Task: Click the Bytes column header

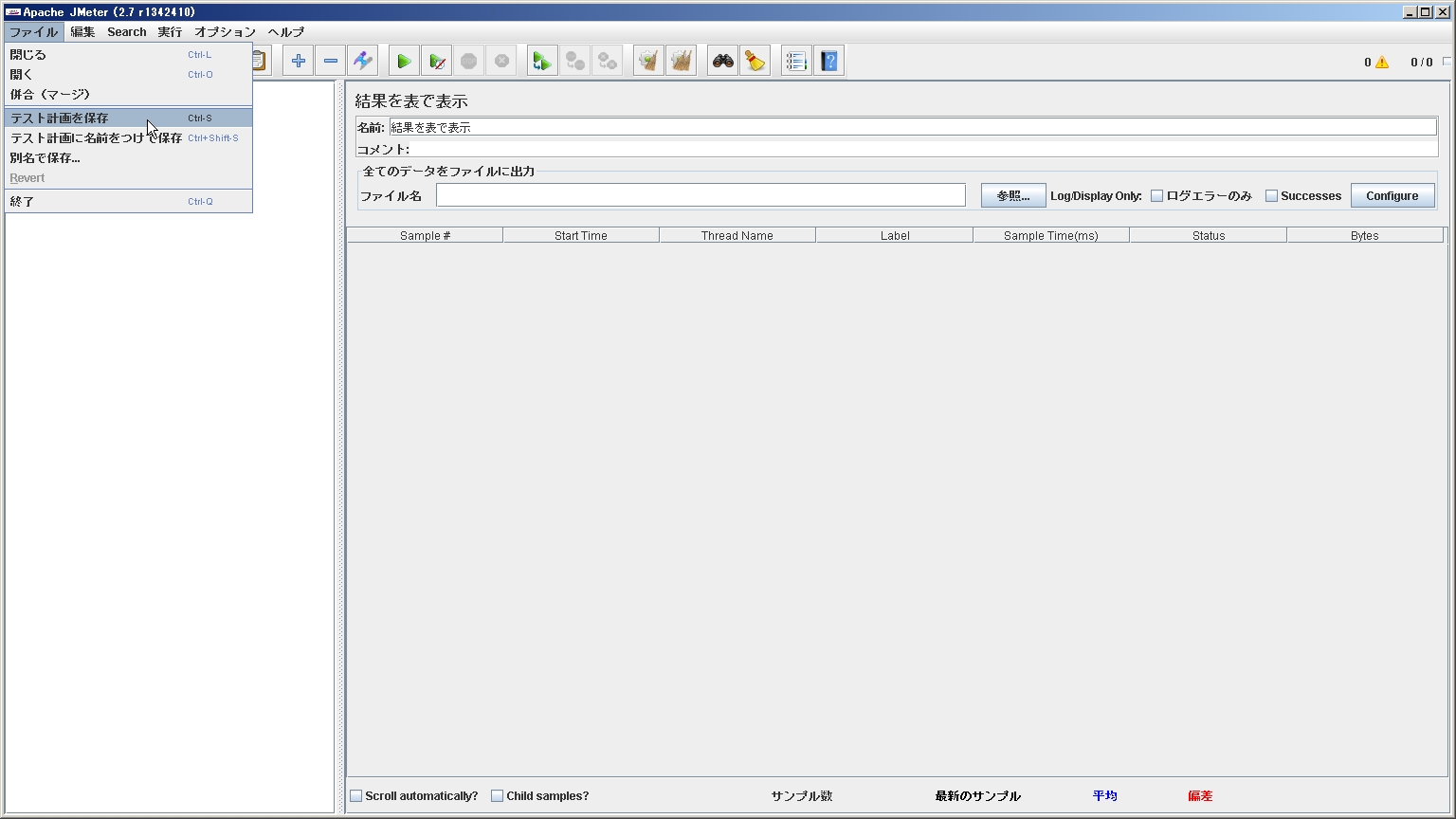Action: [x=1365, y=236]
